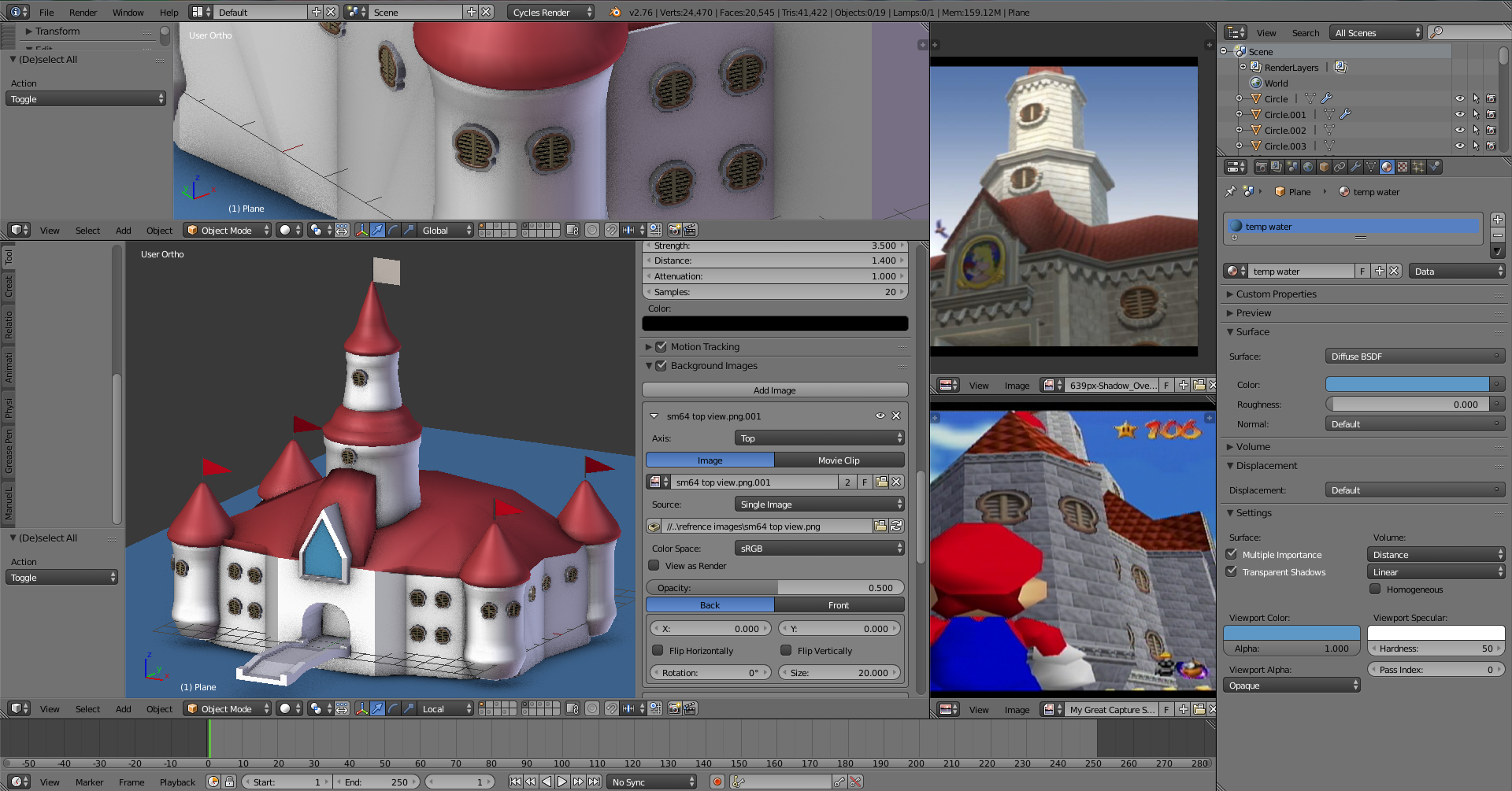Expand the Preview panel
The image size is (1512, 791).
coord(1254,312)
